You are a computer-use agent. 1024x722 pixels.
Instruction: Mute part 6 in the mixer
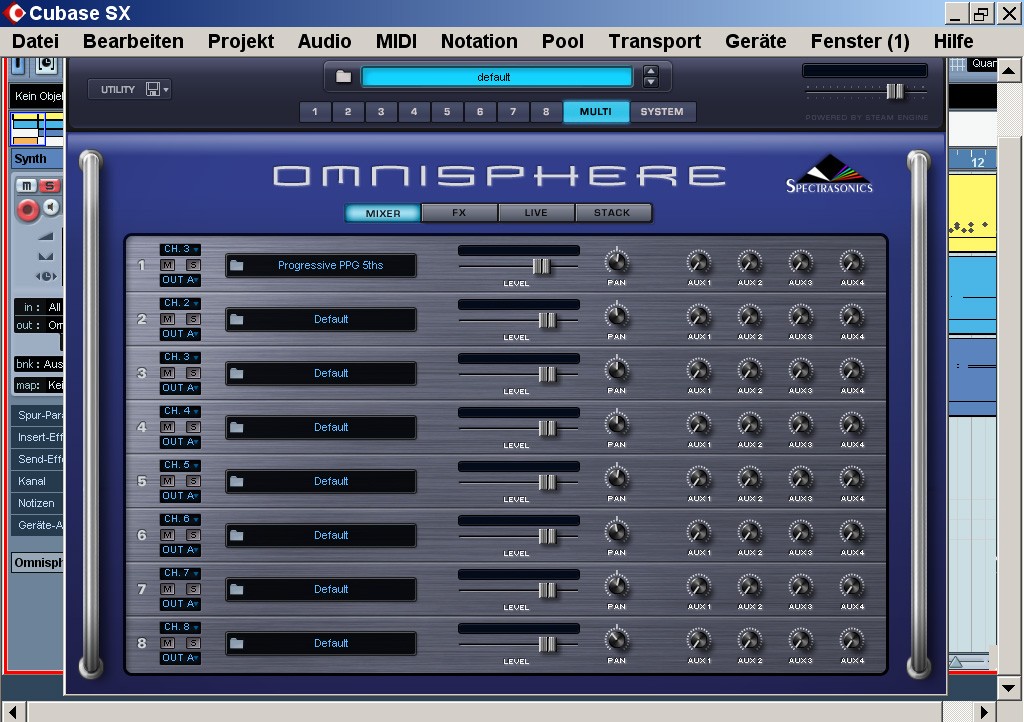(168, 535)
